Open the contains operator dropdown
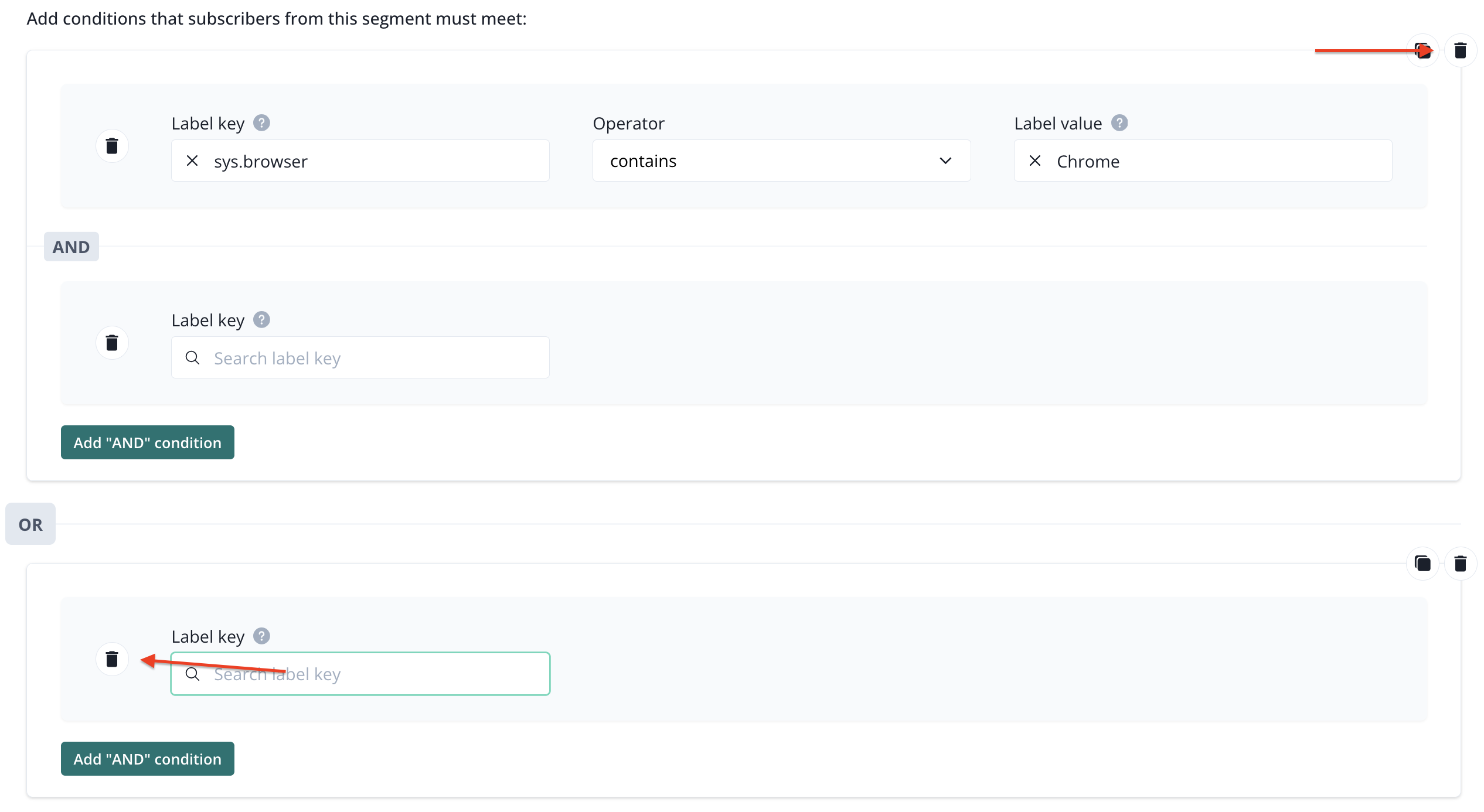 (x=781, y=161)
